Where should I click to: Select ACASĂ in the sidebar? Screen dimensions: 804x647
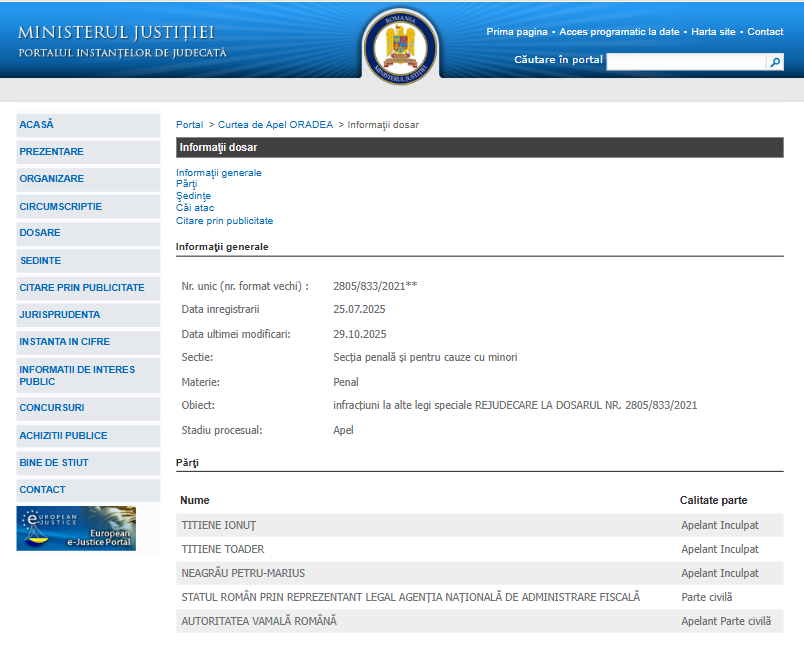coord(37,125)
